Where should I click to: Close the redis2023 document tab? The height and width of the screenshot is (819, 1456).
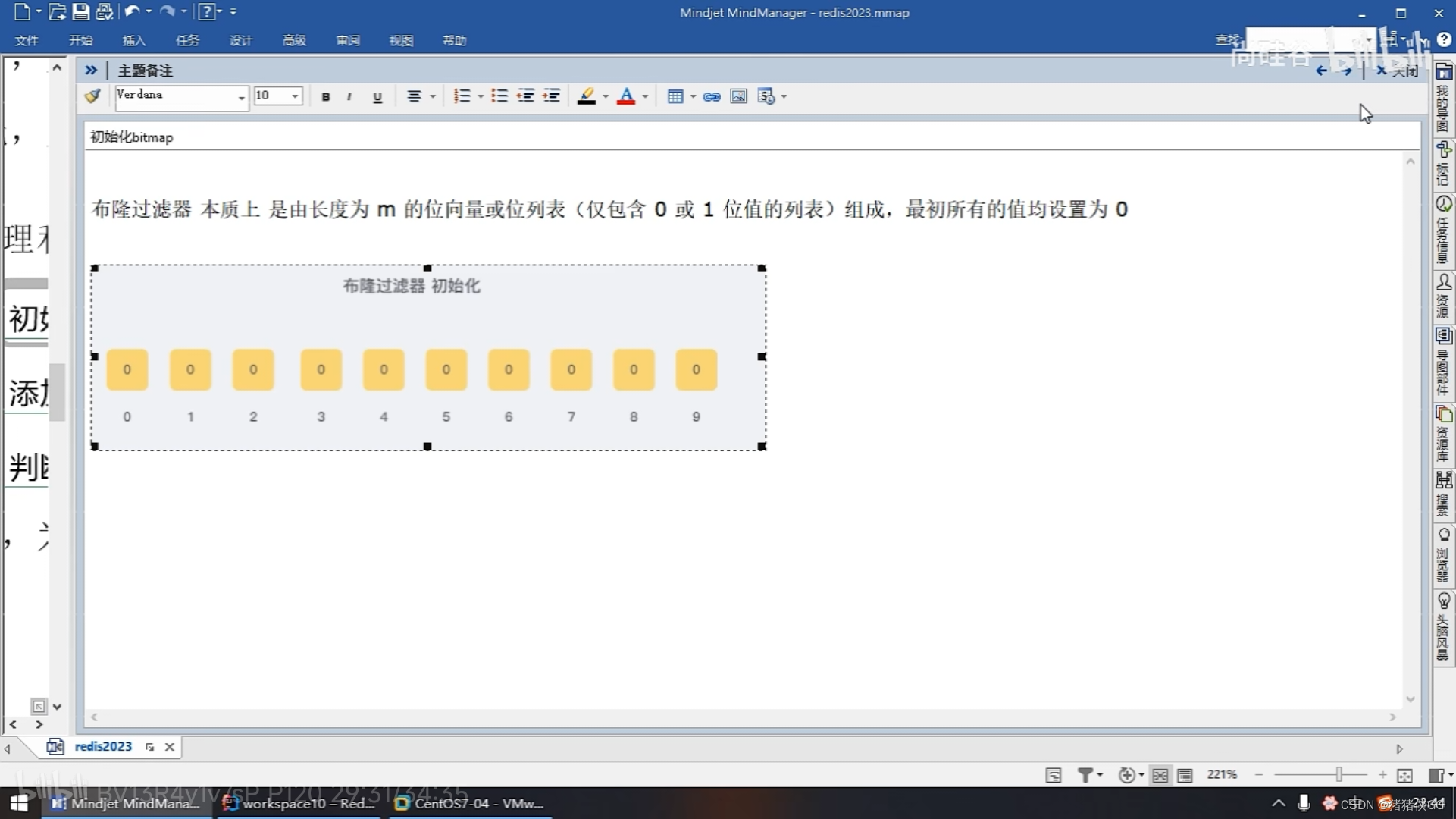[170, 747]
